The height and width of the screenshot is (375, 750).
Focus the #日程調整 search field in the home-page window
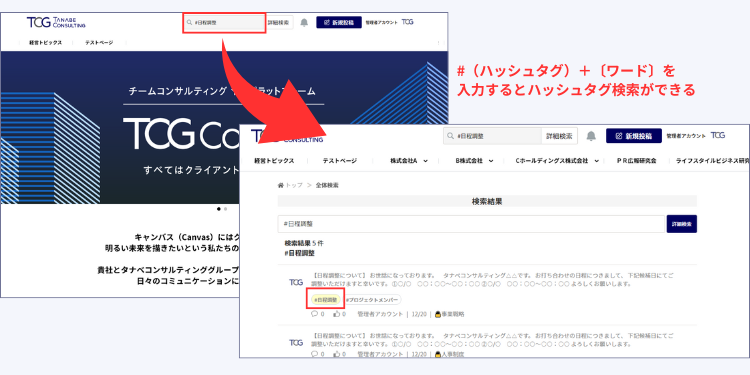pyautogui.click(x=224, y=22)
